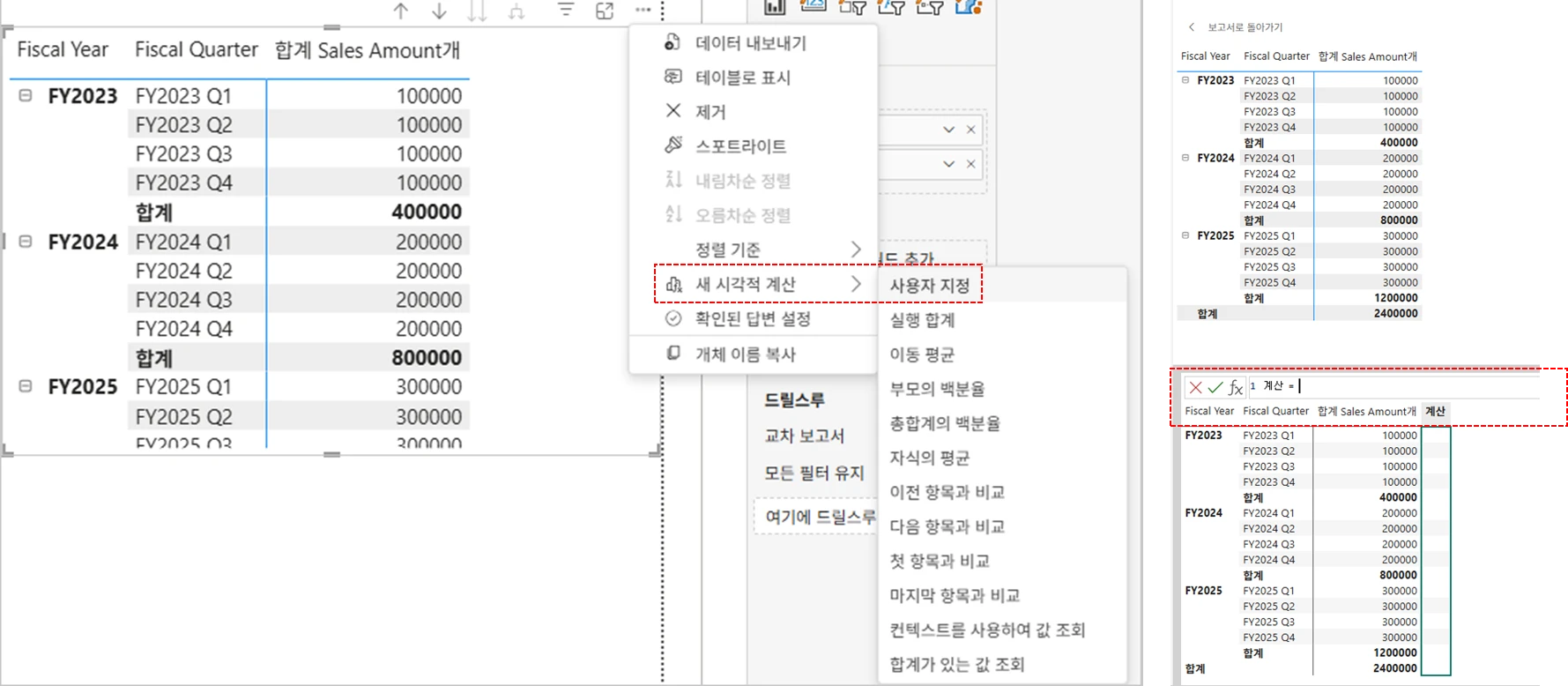Select 실행 합계 visual calculation
This screenshot has height=686, width=1568.
coord(922,320)
